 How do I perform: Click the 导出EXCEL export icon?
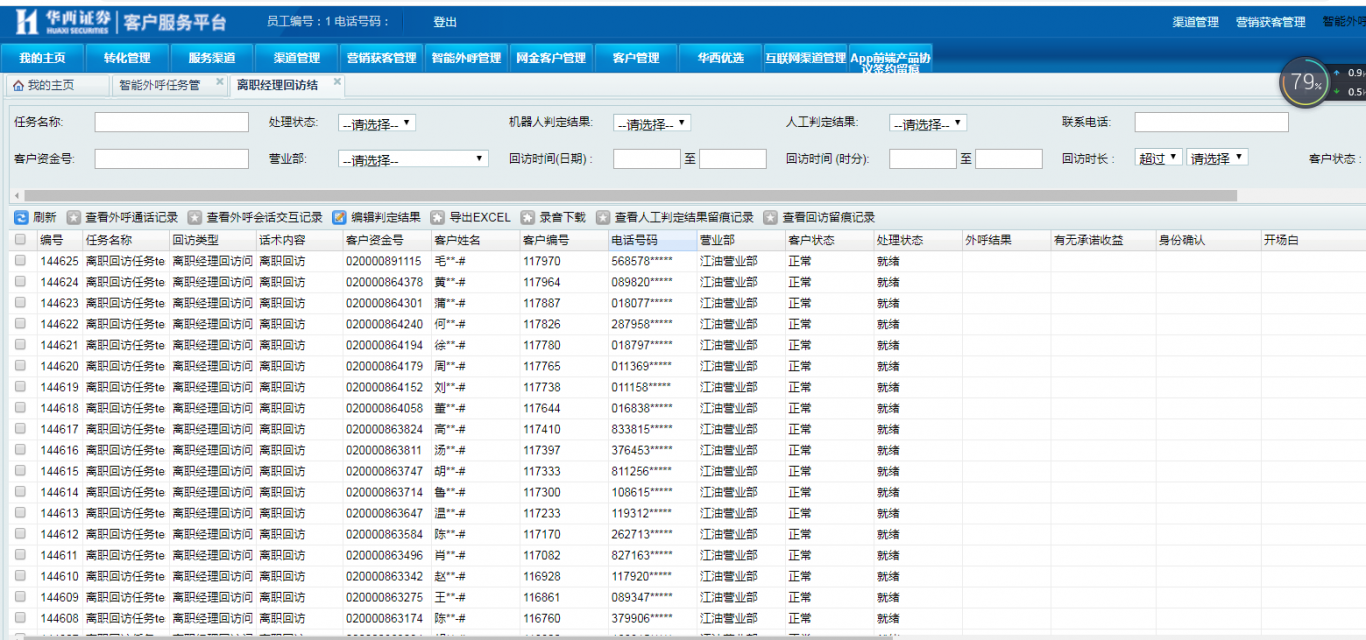tap(438, 217)
